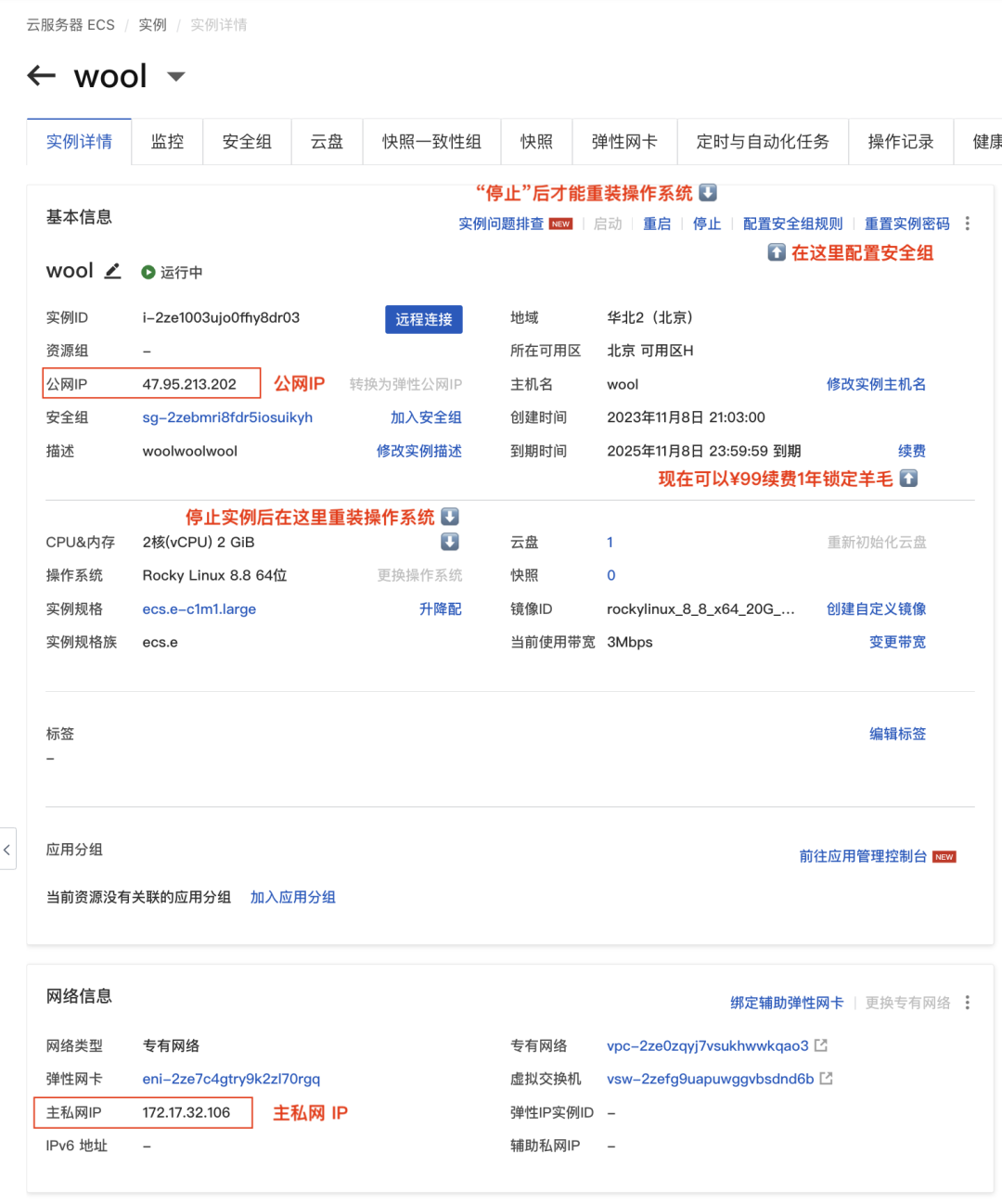The image size is (1002, 1204).
Task: Switch to the 监控 tab
Action: [167, 141]
